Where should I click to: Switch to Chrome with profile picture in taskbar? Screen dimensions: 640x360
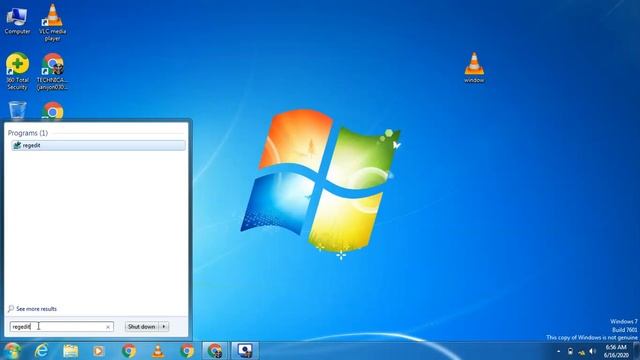[215, 351]
